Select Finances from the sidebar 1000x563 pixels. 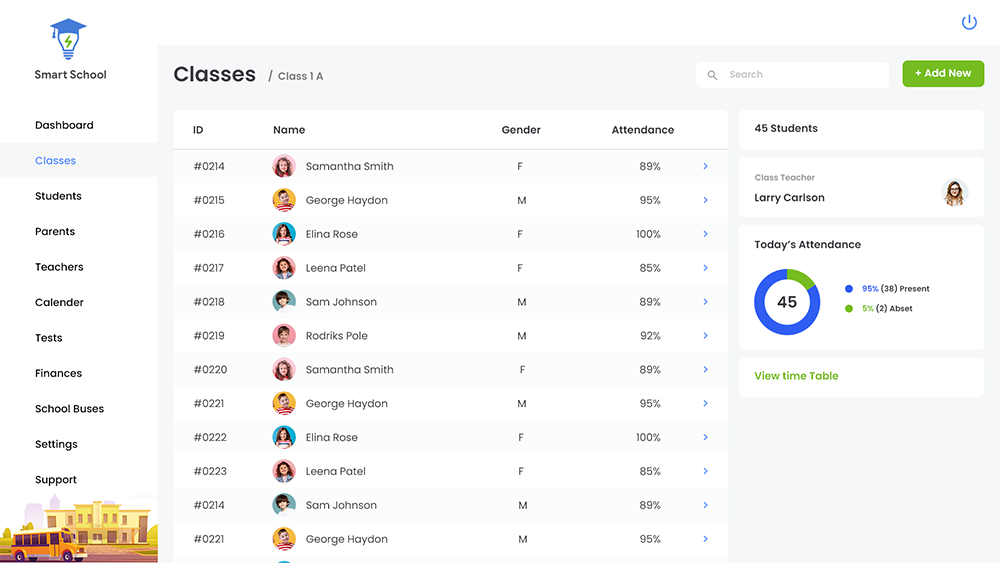pyautogui.click(x=58, y=373)
